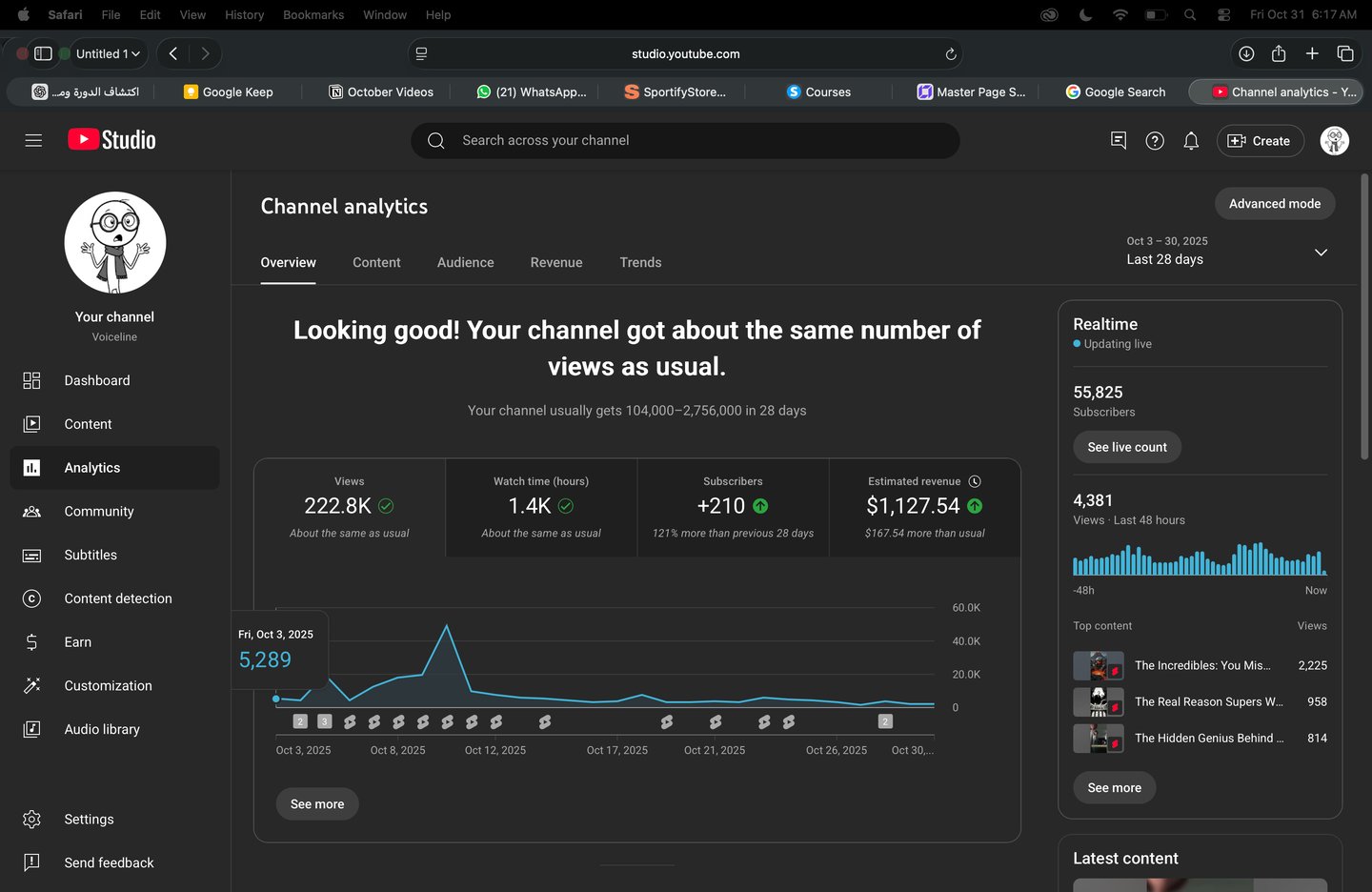Image resolution: width=1372 pixels, height=892 pixels.
Task: Switch to the Revenue analytics tab
Action: 556,262
